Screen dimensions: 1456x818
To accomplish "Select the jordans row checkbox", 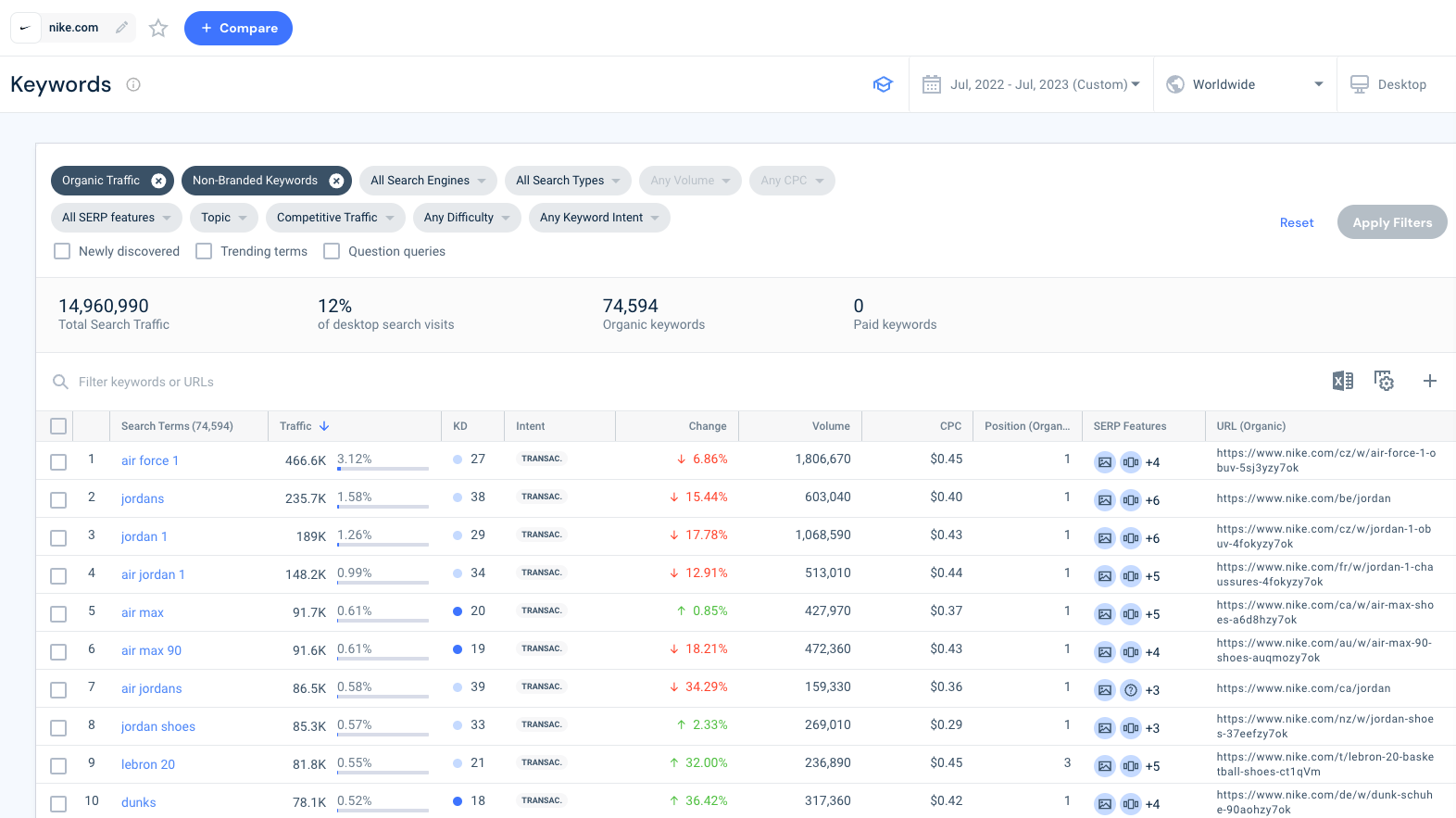I will pyautogui.click(x=58, y=500).
